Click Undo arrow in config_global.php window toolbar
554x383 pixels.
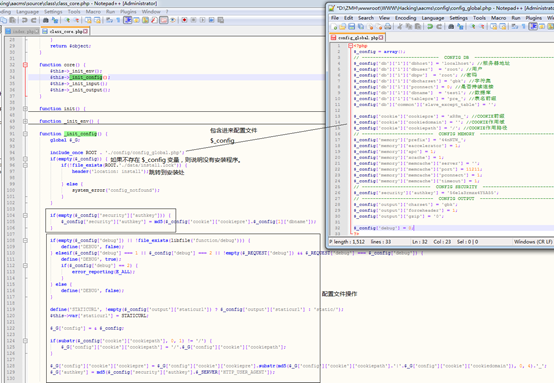pos(430,26)
